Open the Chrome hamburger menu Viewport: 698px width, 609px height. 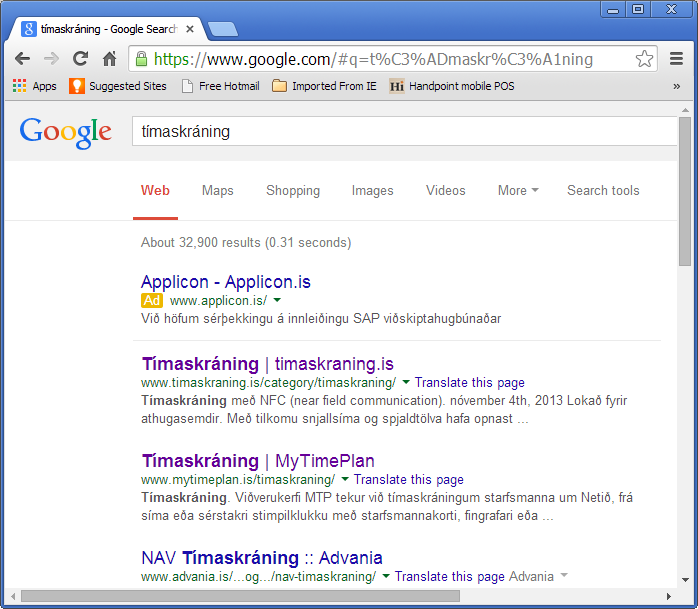pyautogui.click(x=676, y=58)
